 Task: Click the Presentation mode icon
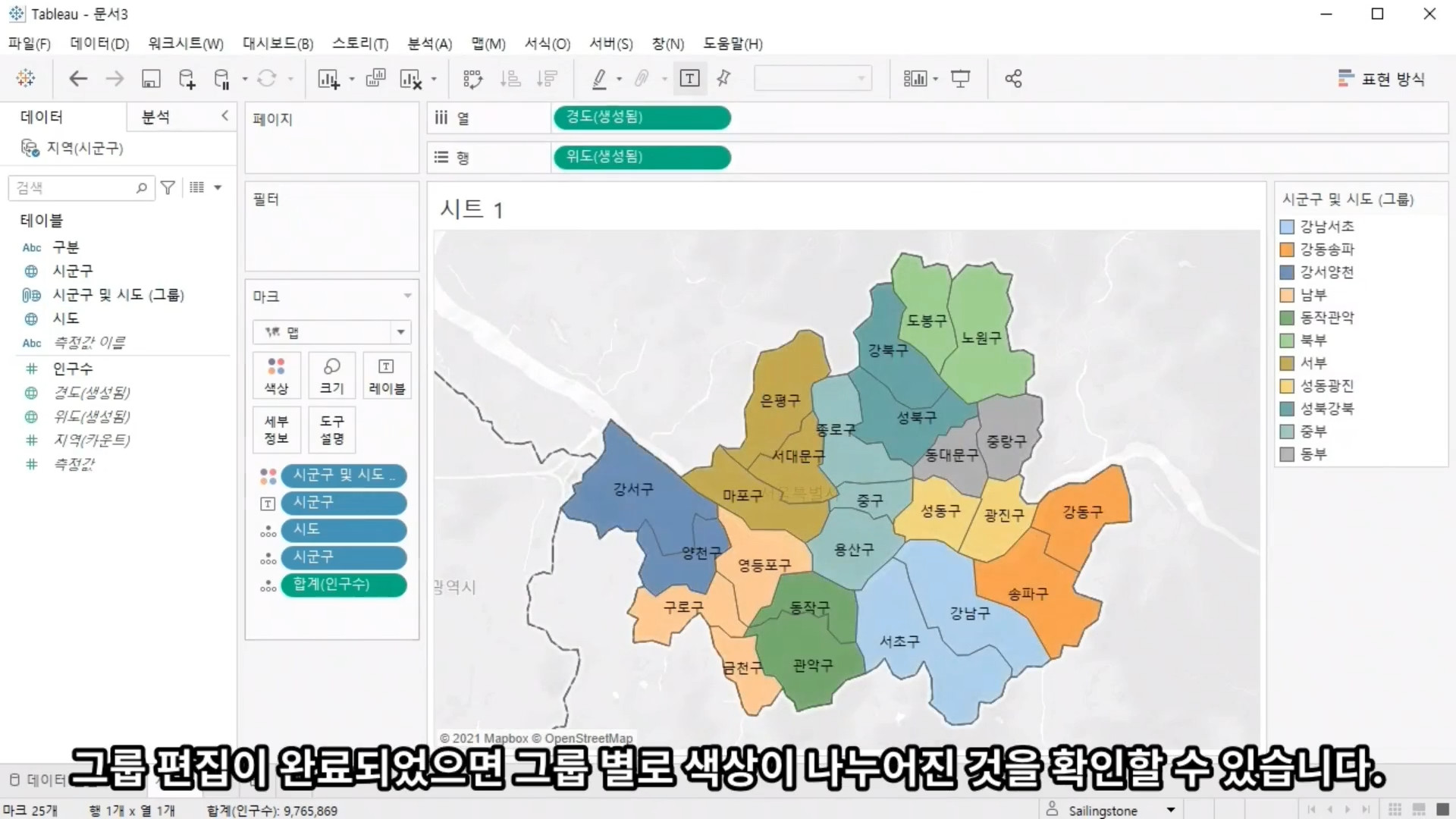961,79
